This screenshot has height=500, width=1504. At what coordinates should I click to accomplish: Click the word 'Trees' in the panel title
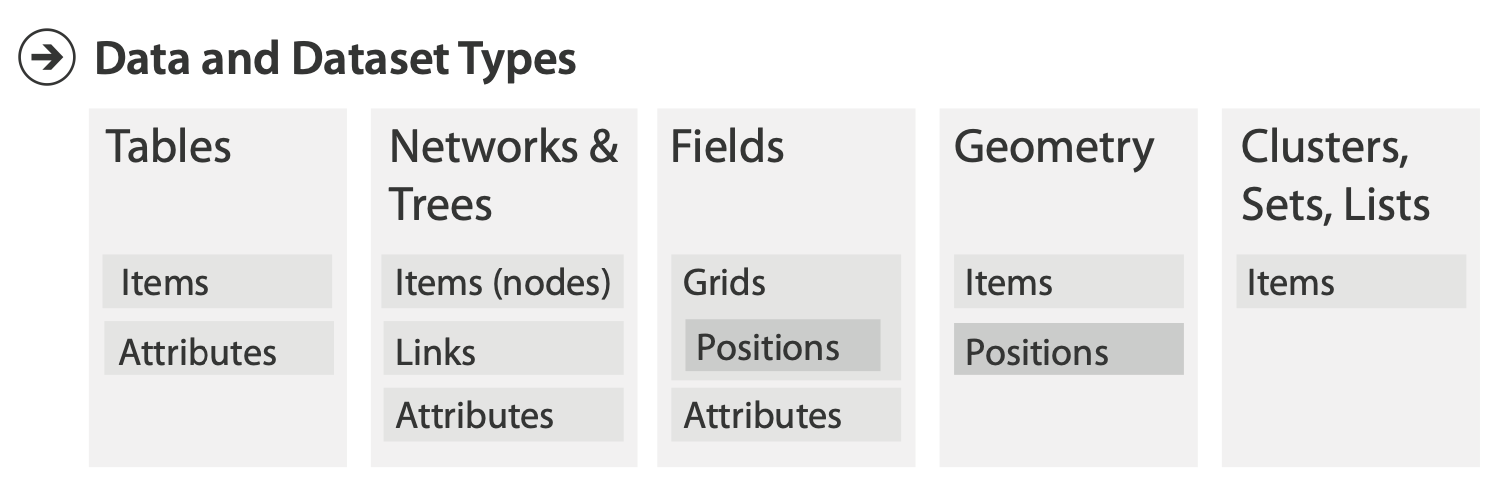(441, 204)
